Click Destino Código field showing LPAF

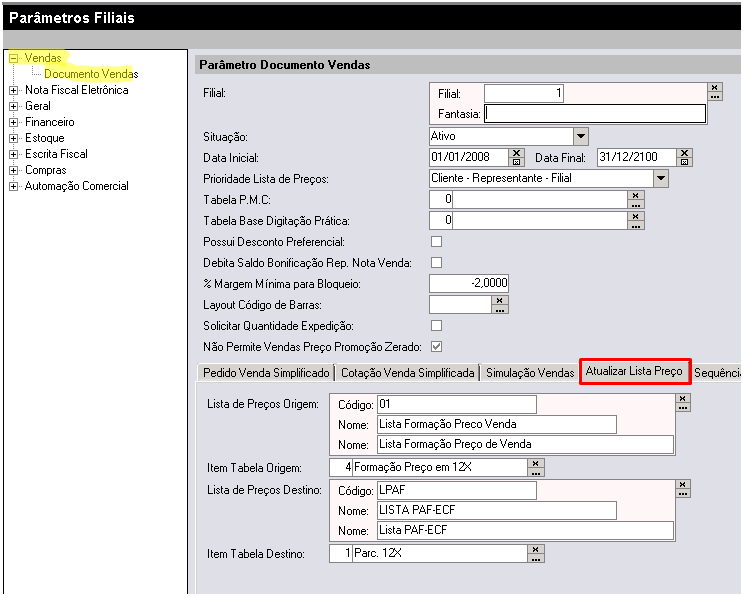coord(457,490)
